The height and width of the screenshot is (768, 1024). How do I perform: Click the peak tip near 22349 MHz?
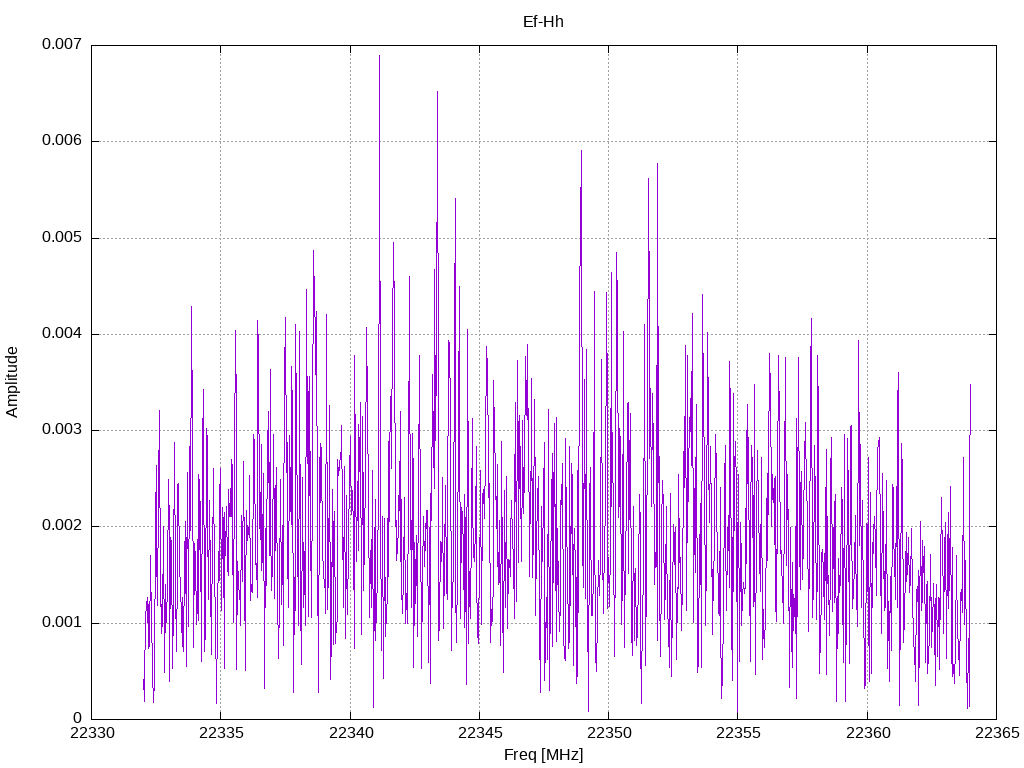581,152
